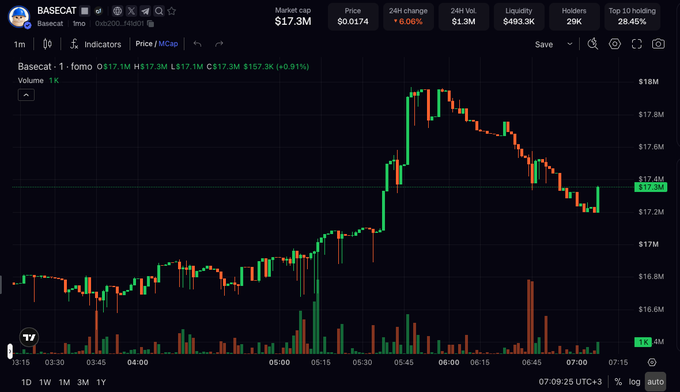The width and height of the screenshot is (680, 392).
Task: Open the fx Indicators menu
Action: [96, 44]
